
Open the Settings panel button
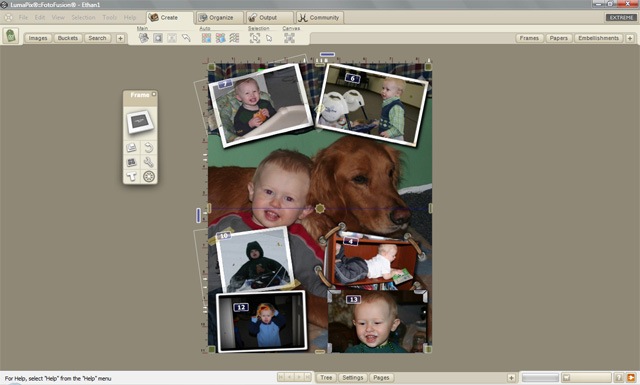(x=353, y=378)
